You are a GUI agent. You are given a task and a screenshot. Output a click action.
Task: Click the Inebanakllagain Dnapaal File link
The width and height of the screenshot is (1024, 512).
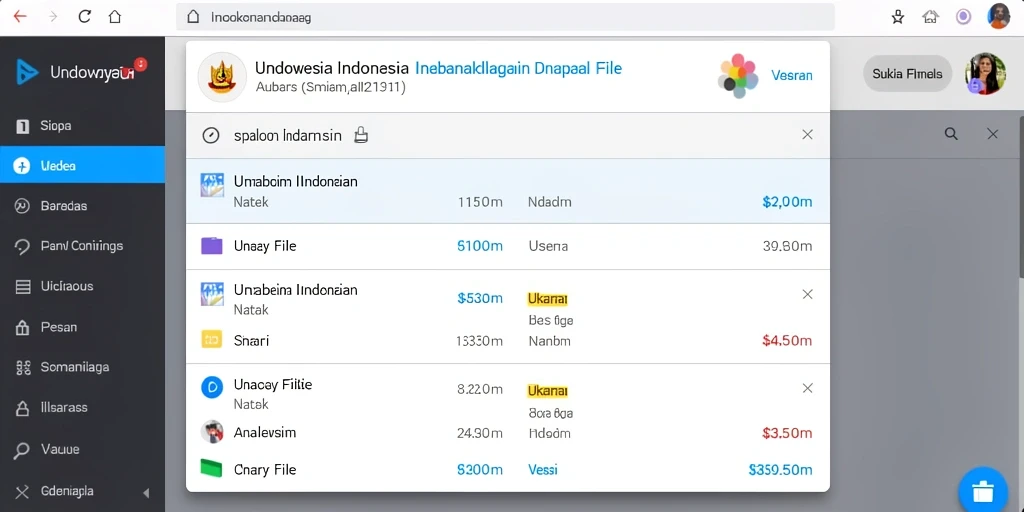[x=519, y=68]
